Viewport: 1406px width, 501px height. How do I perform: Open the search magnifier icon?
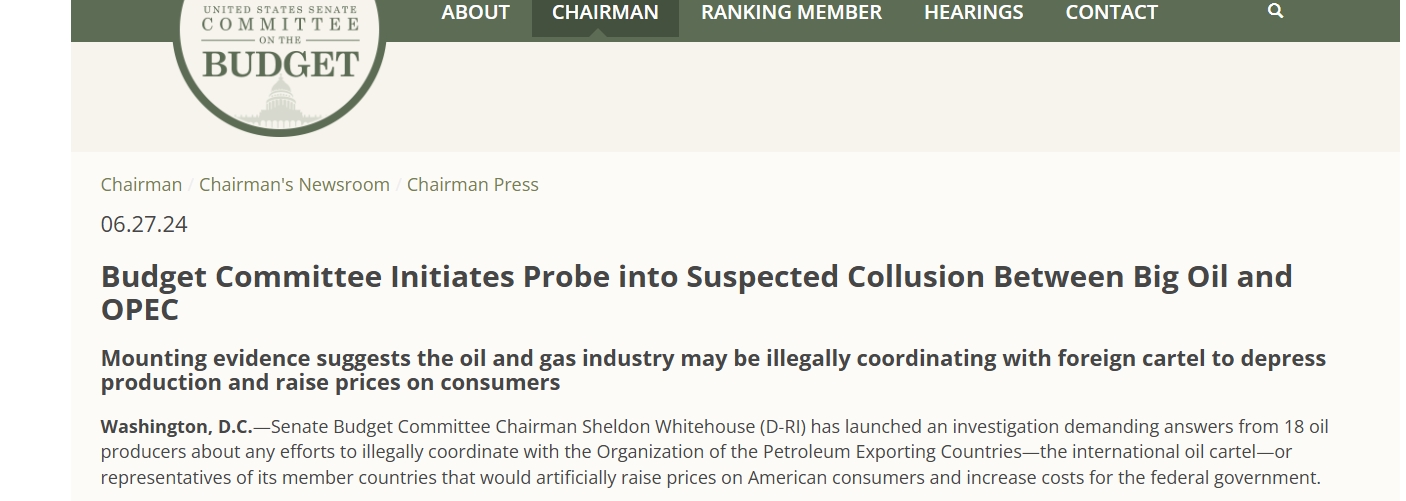pos(1275,12)
